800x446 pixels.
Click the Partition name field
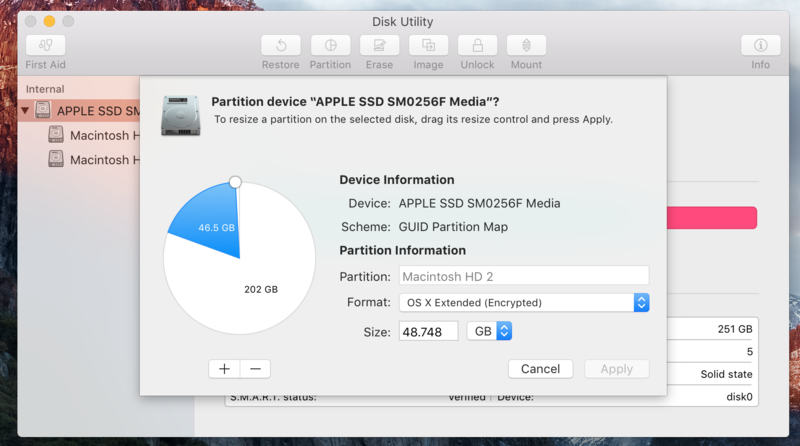coord(524,276)
